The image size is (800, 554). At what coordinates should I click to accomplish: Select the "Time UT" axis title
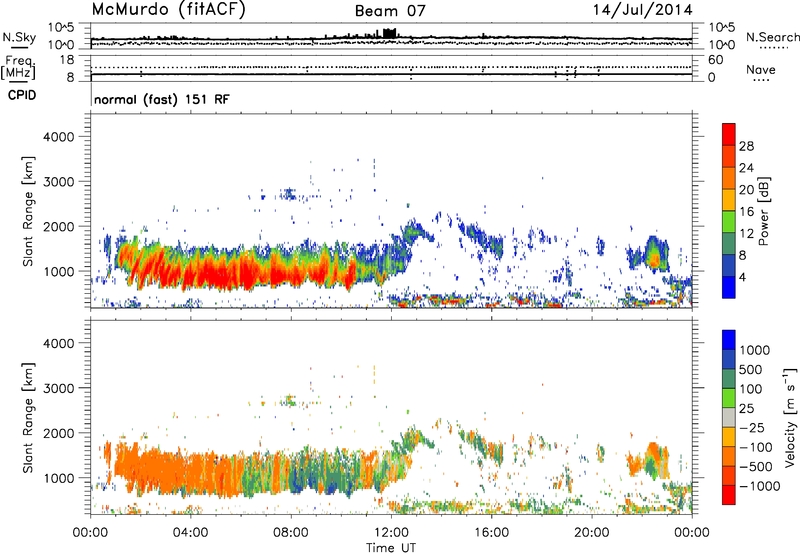pos(391,548)
